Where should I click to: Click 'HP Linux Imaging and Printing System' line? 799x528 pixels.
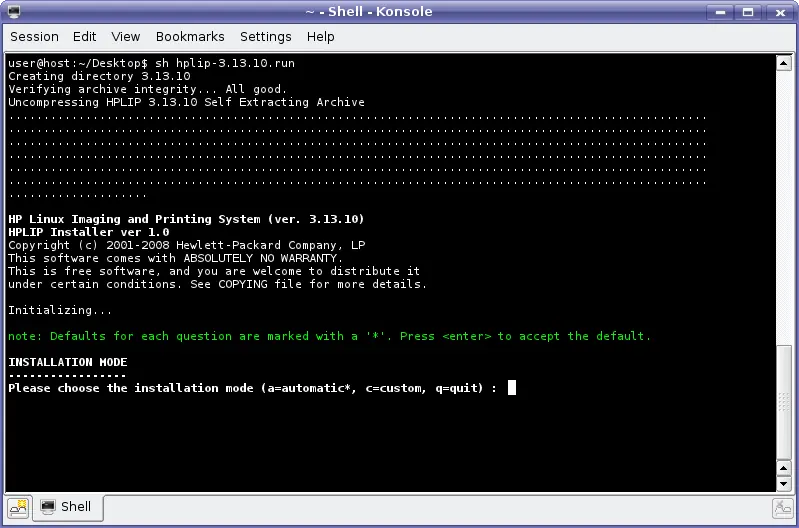point(187,219)
